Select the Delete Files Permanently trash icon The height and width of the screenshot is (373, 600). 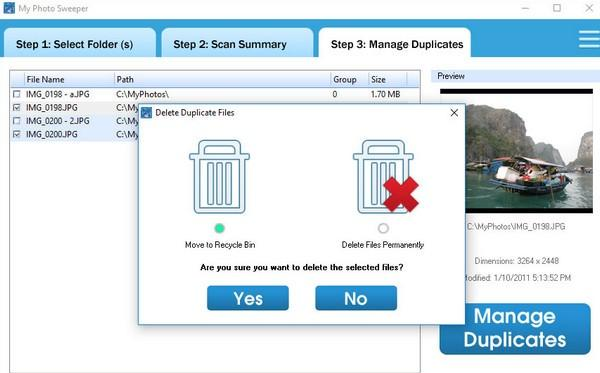[385, 177]
